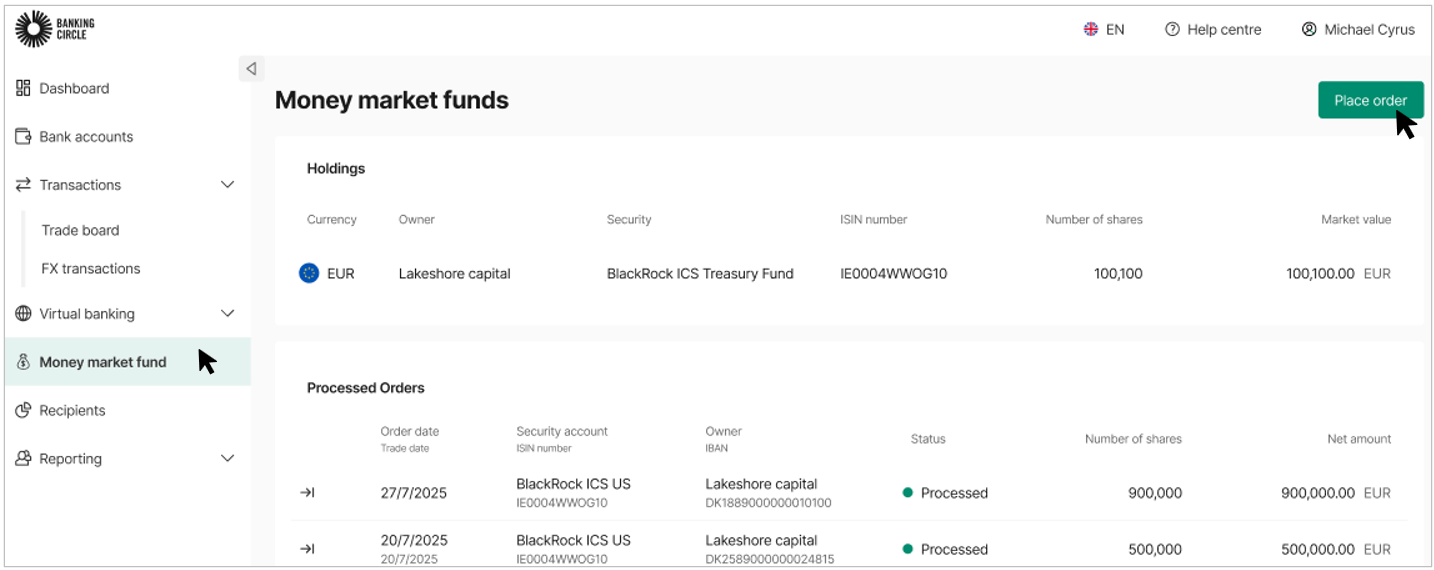Click the Money market funds page title
The image size is (1434, 570).
392,100
